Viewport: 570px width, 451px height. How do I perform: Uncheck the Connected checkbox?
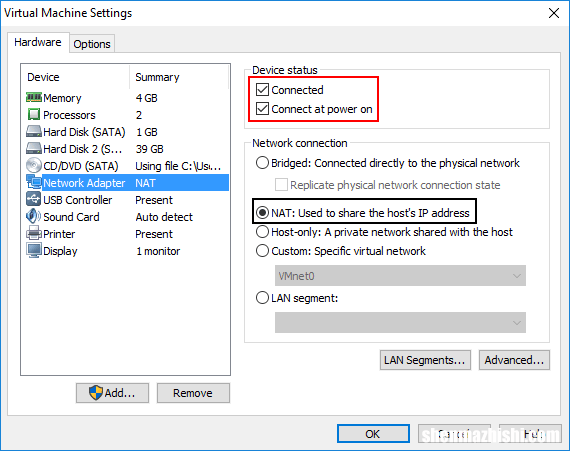(262, 90)
